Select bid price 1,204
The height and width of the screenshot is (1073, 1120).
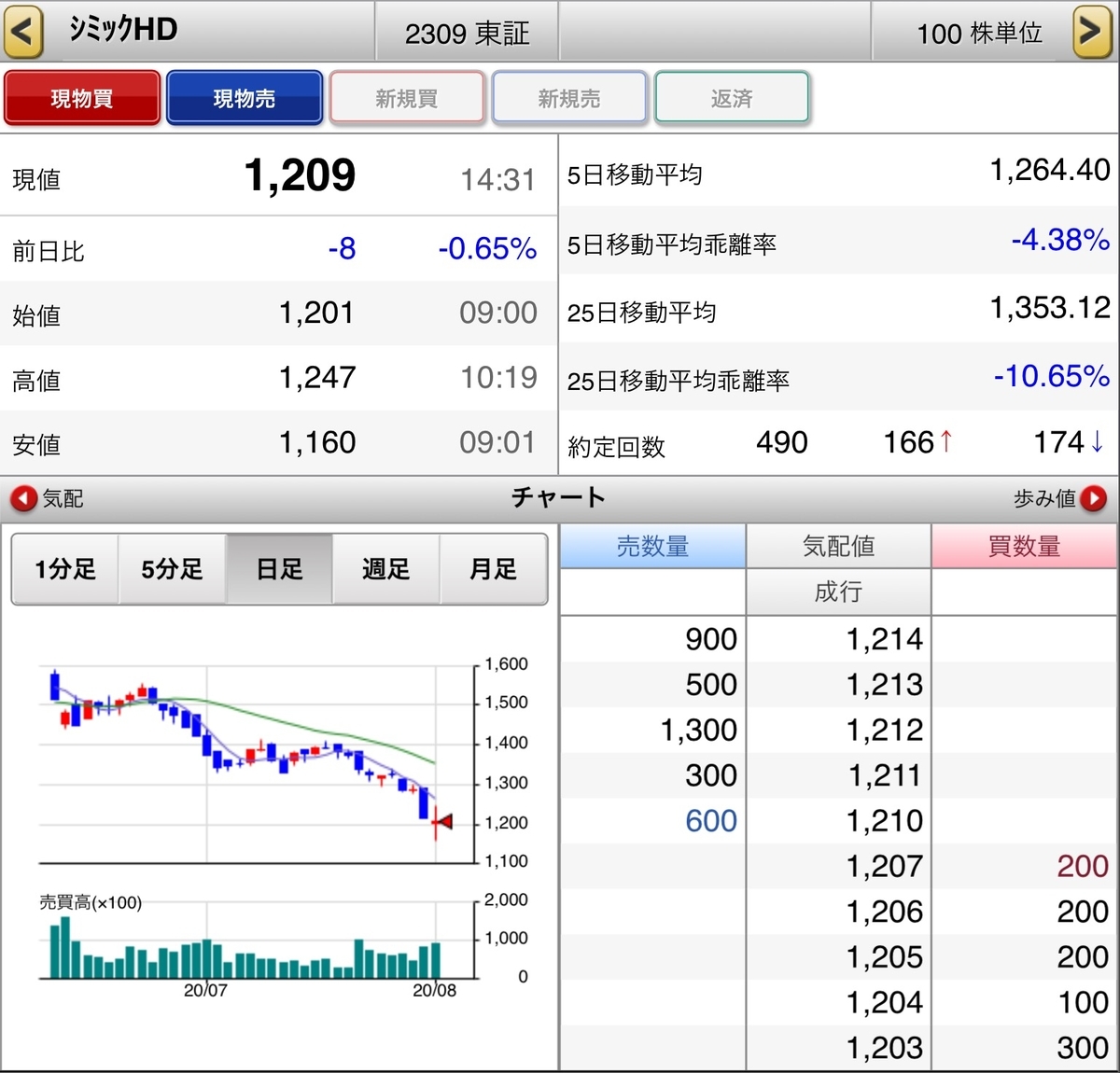884,1002
